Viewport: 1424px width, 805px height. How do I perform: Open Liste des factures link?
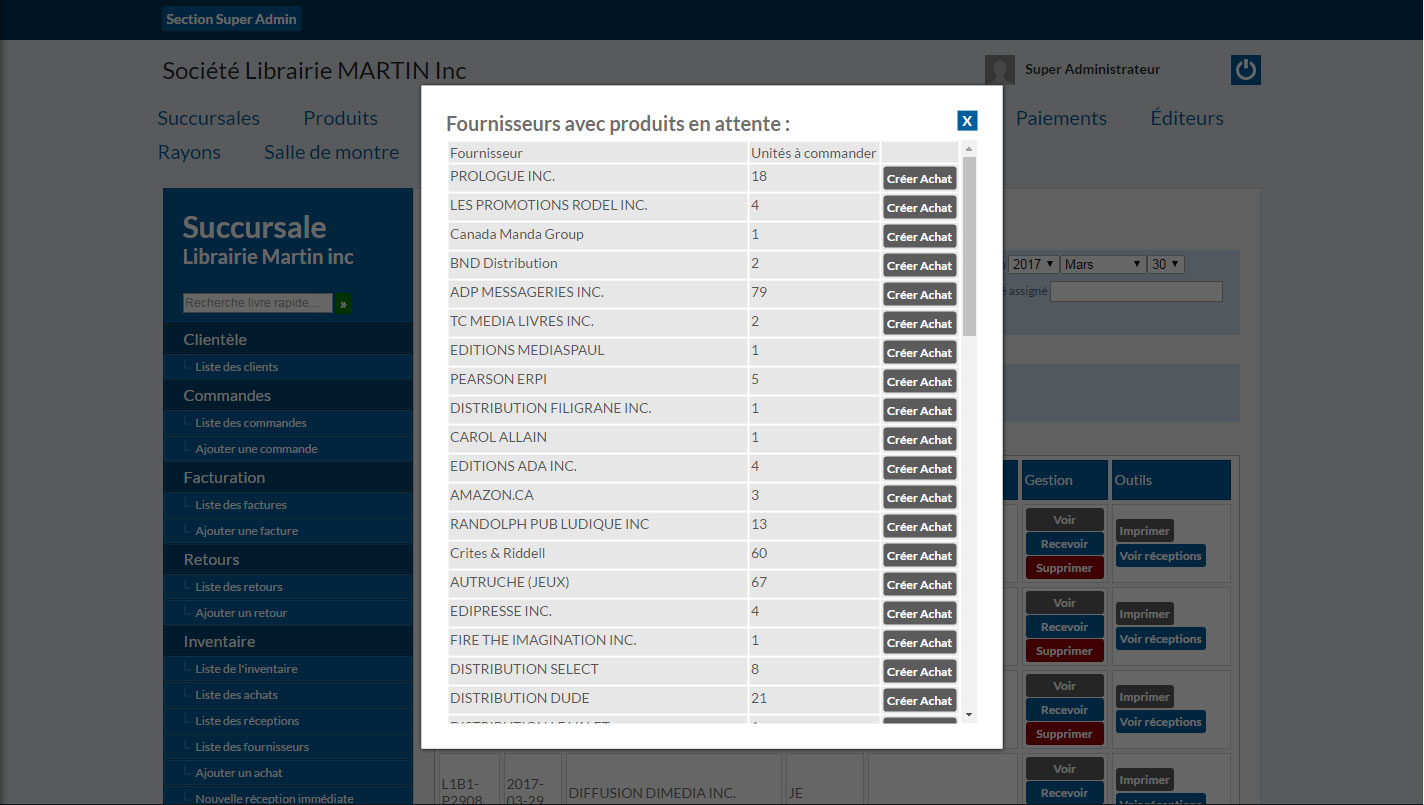coord(241,505)
